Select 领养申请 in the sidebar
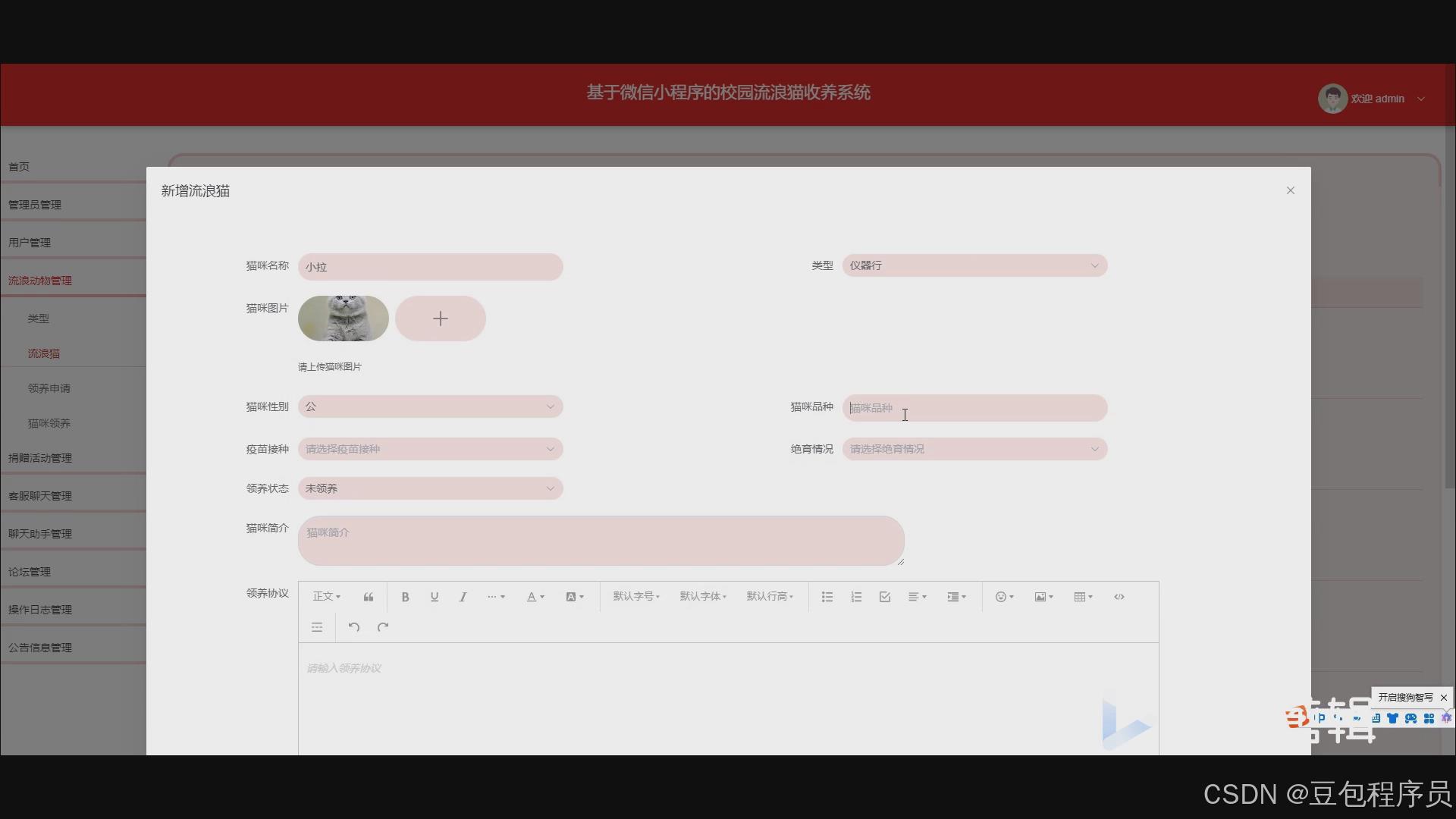This screenshot has width=1456, height=819. coord(49,388)
